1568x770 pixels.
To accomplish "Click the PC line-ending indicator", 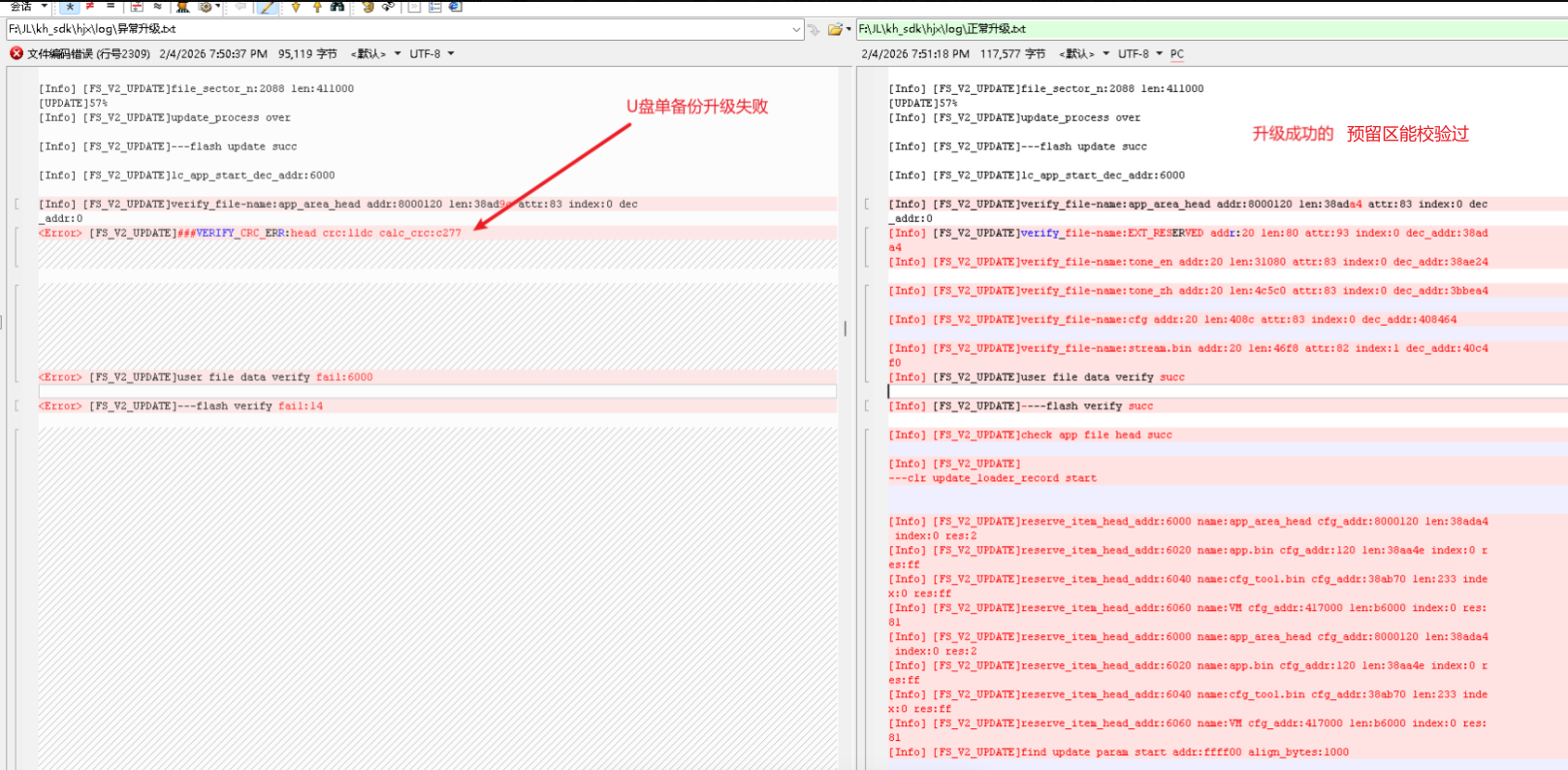I will click(x=1177, y=54).
